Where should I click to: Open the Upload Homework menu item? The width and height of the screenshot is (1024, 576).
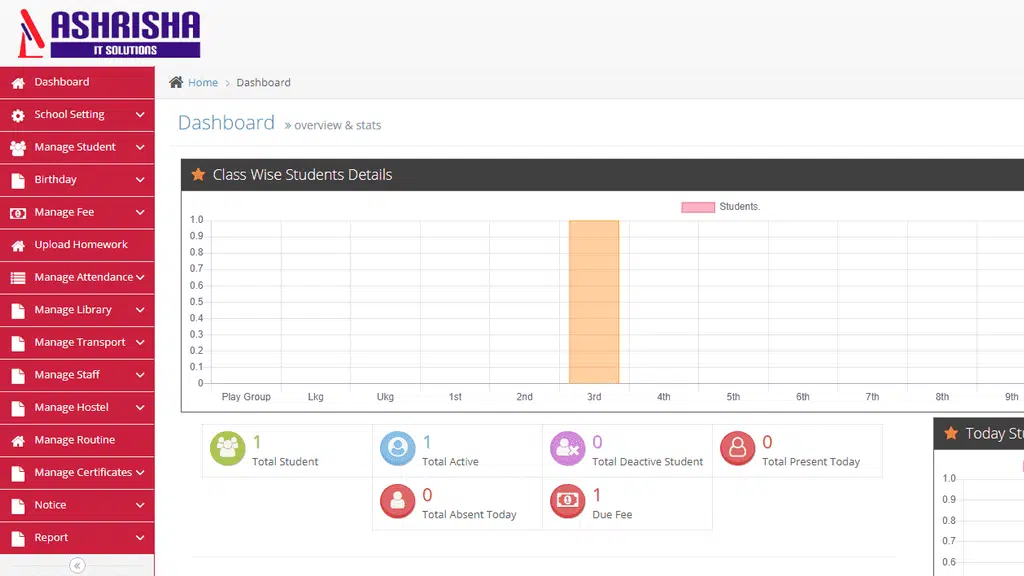77,245
